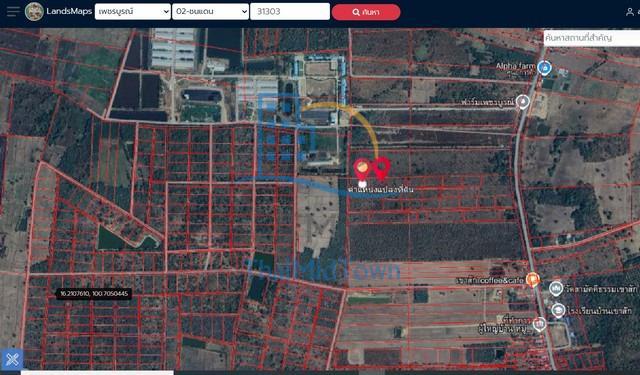640x375 pixels.
Task: Click the parcel position label under pins
Action: [x=380, y=189]
